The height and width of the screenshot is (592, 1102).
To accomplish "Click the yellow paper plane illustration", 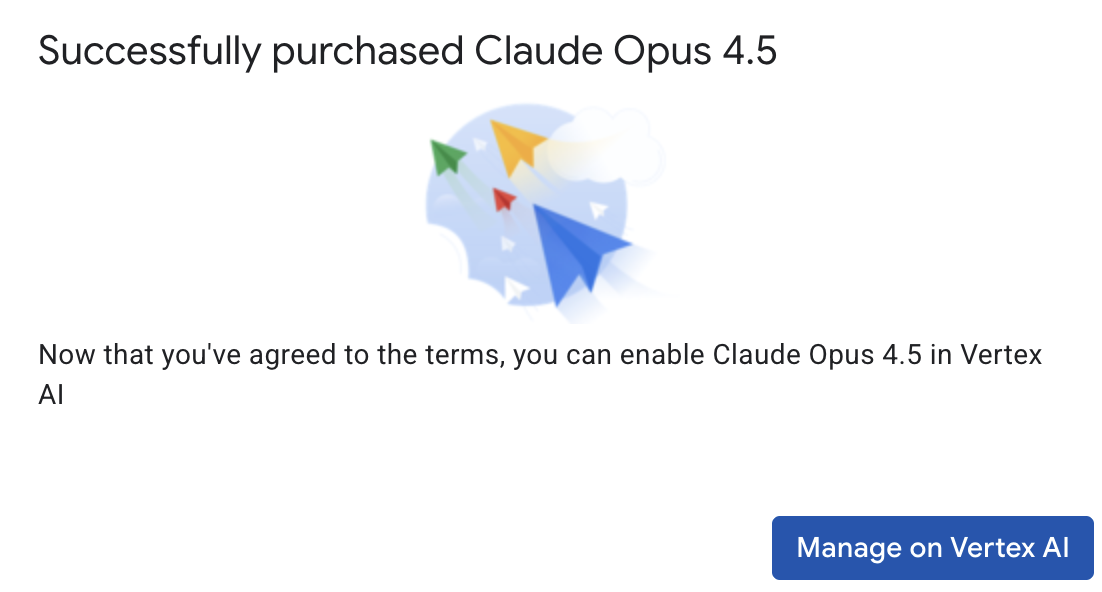I will [x=515, y=146].
